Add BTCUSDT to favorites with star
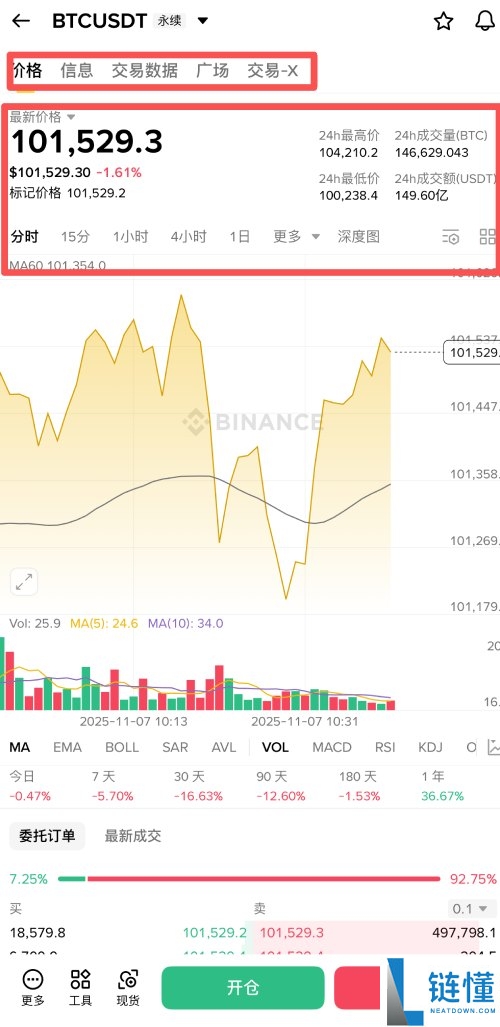The image size is (500, 1027). point(444,21)
